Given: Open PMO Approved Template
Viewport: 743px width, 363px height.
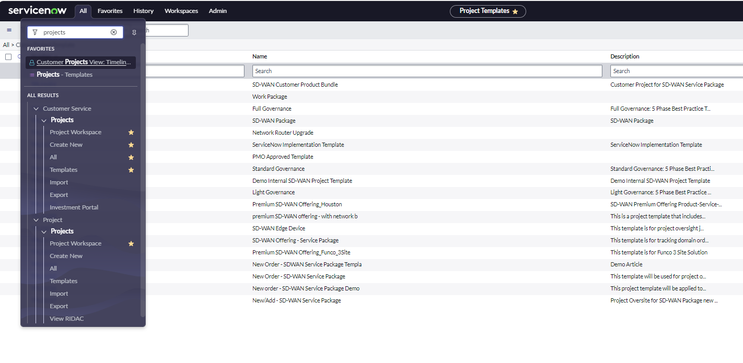Looking at the screenshot, I should click(x=282, y=157).
